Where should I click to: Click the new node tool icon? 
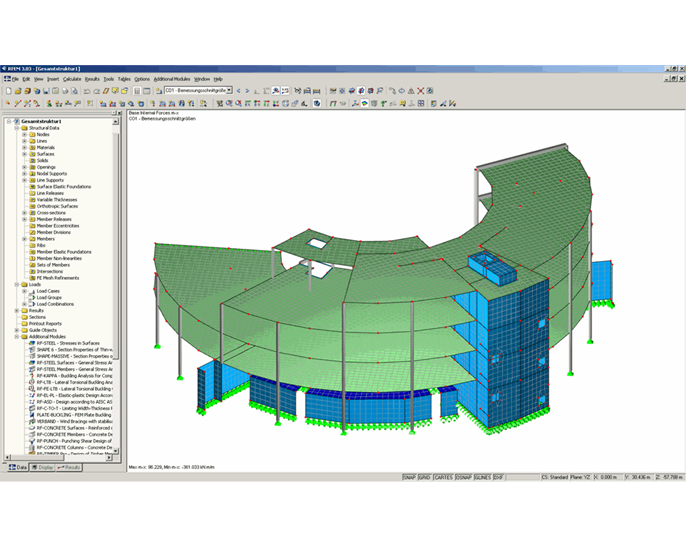7,103
